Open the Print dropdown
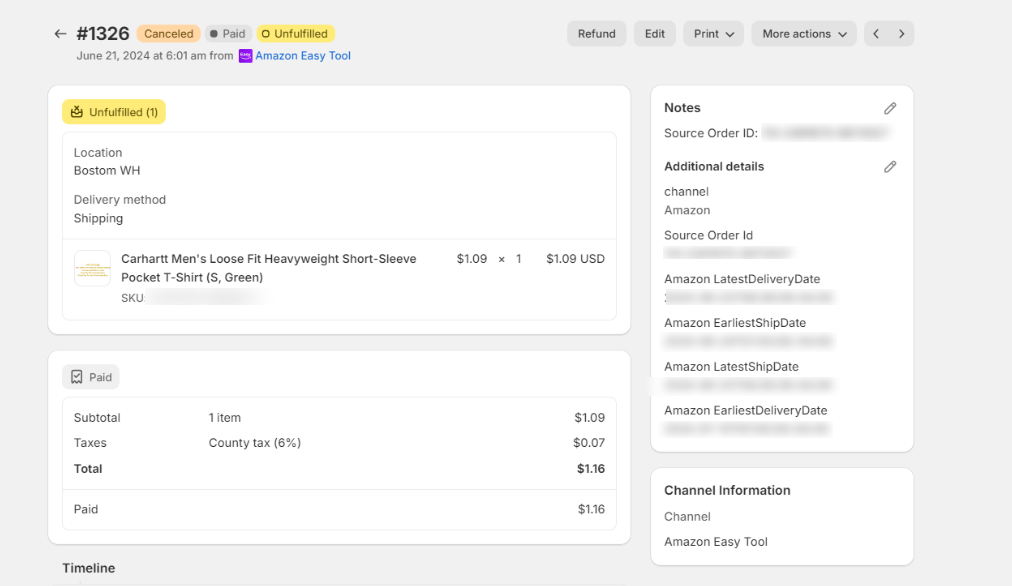1012x586 pixels. [713, 33]
